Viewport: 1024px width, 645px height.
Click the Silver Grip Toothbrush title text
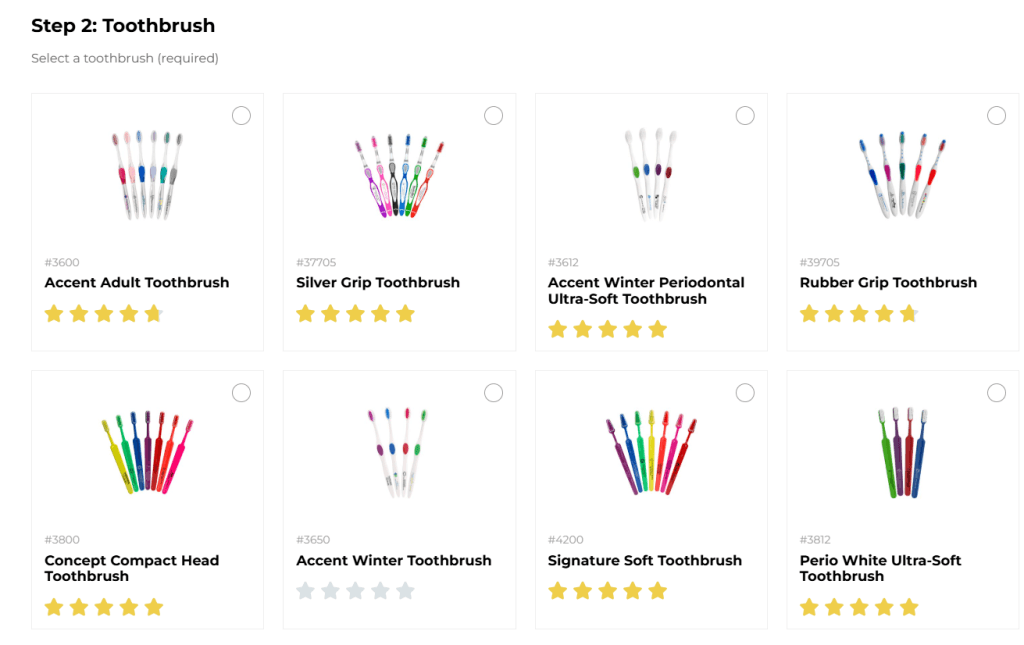pyautogui.click(x=378, y=283)
